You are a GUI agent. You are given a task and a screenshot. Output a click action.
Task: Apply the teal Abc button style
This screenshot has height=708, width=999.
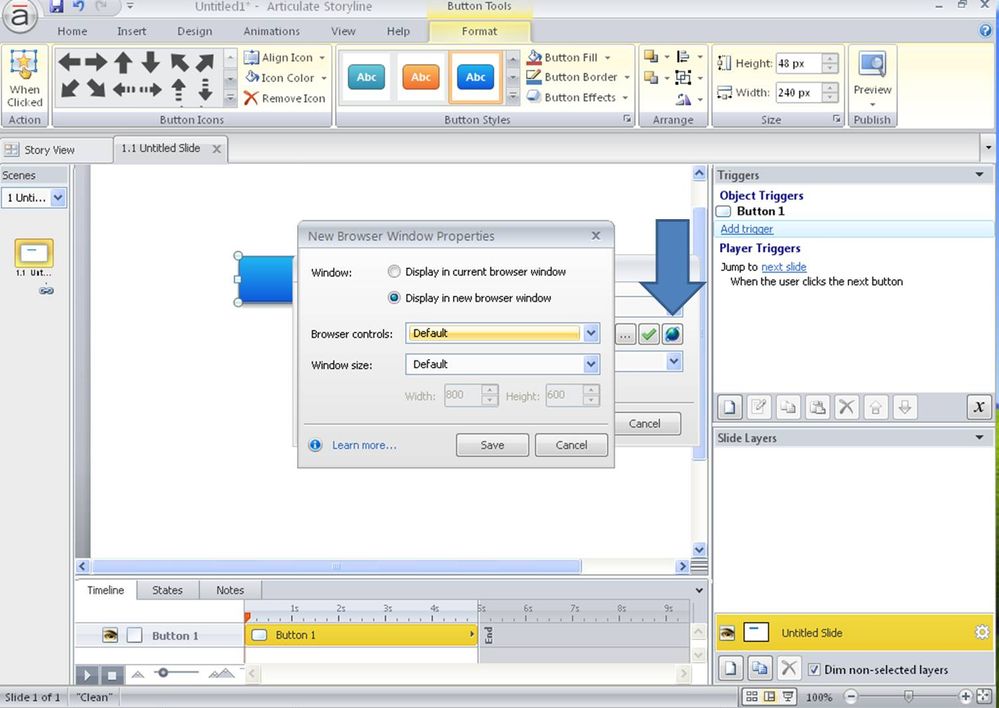366,77
